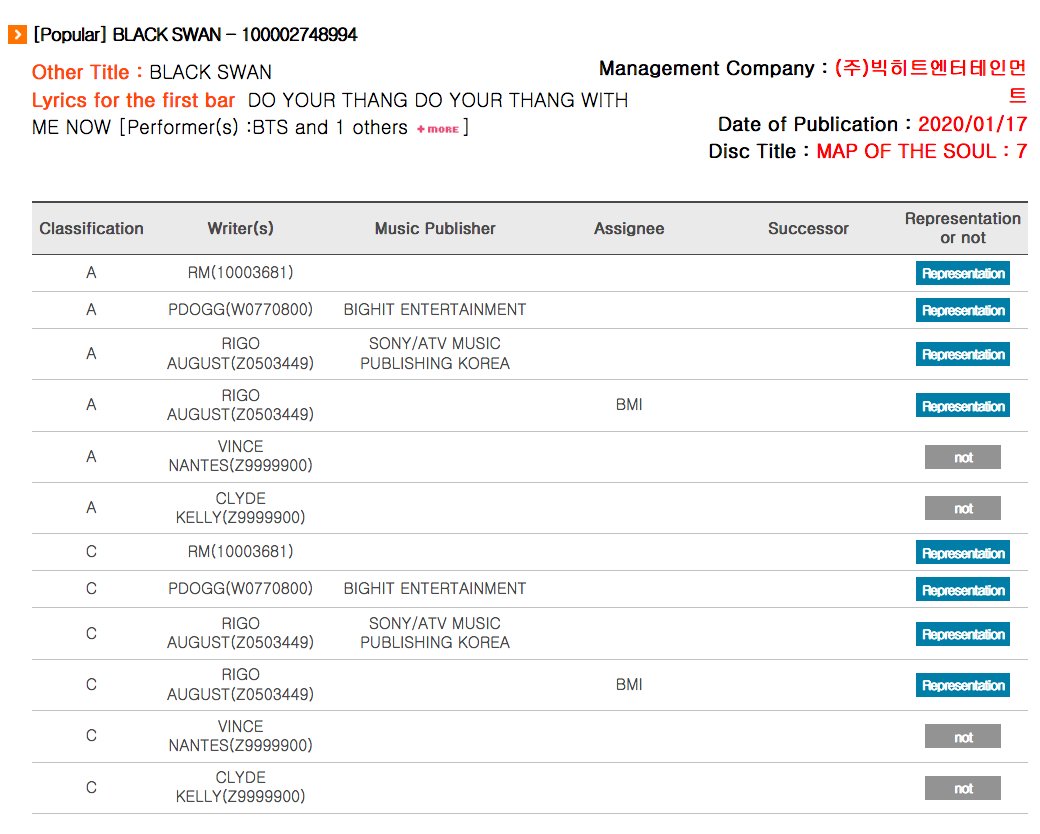Click BIGHIT ENTERTAINMENT publisher in classification A row
Screen dimensions: 1040x834
click(435, 310)
